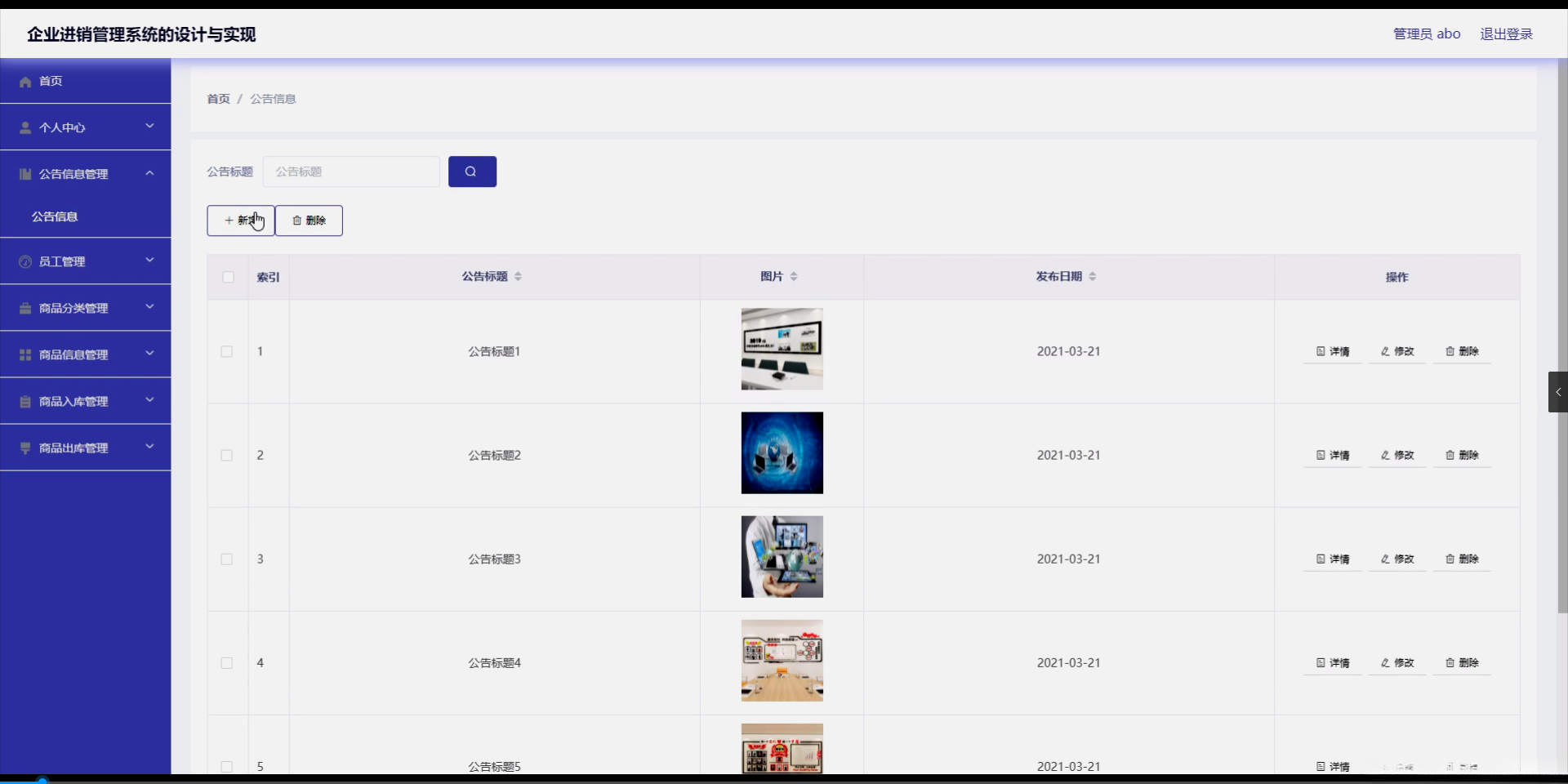Expand the 商品出库管理 menu chevron
Viewport: 1568px width, 784px height.
pyautogui.click(x=149, y=446)
